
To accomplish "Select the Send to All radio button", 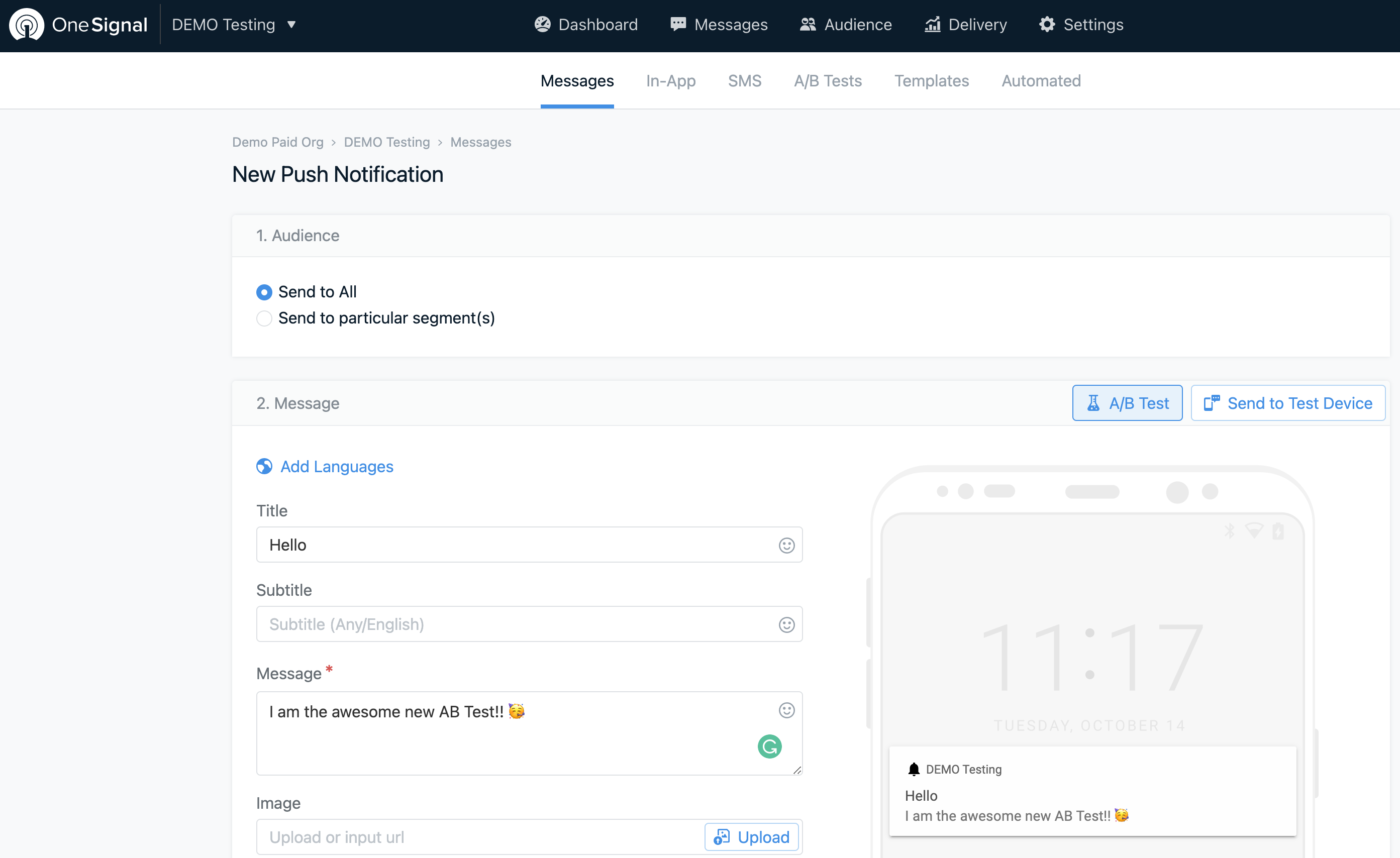I will [264, 292].
